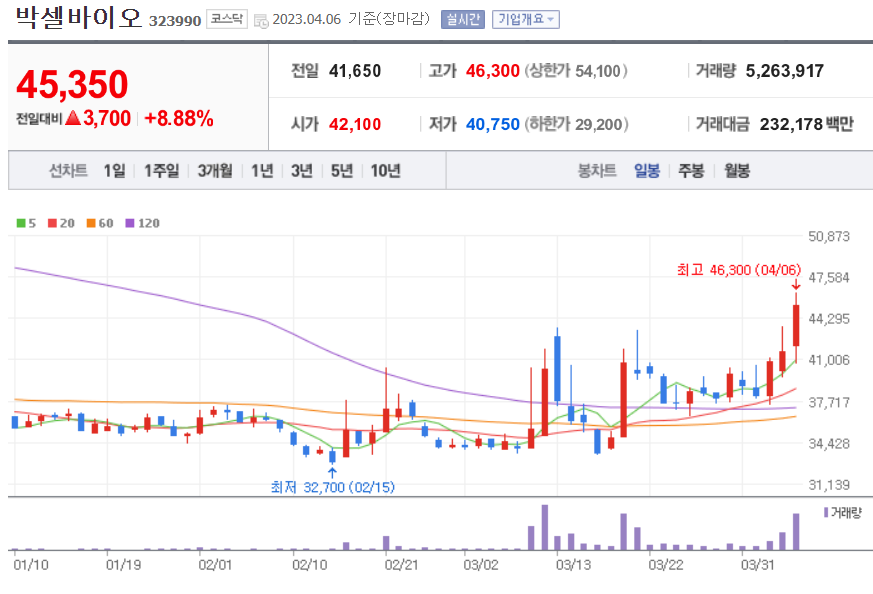Click the 02/21 x-axis date label
This screenshot has height=594, width=873.
[x=401, y=565]
